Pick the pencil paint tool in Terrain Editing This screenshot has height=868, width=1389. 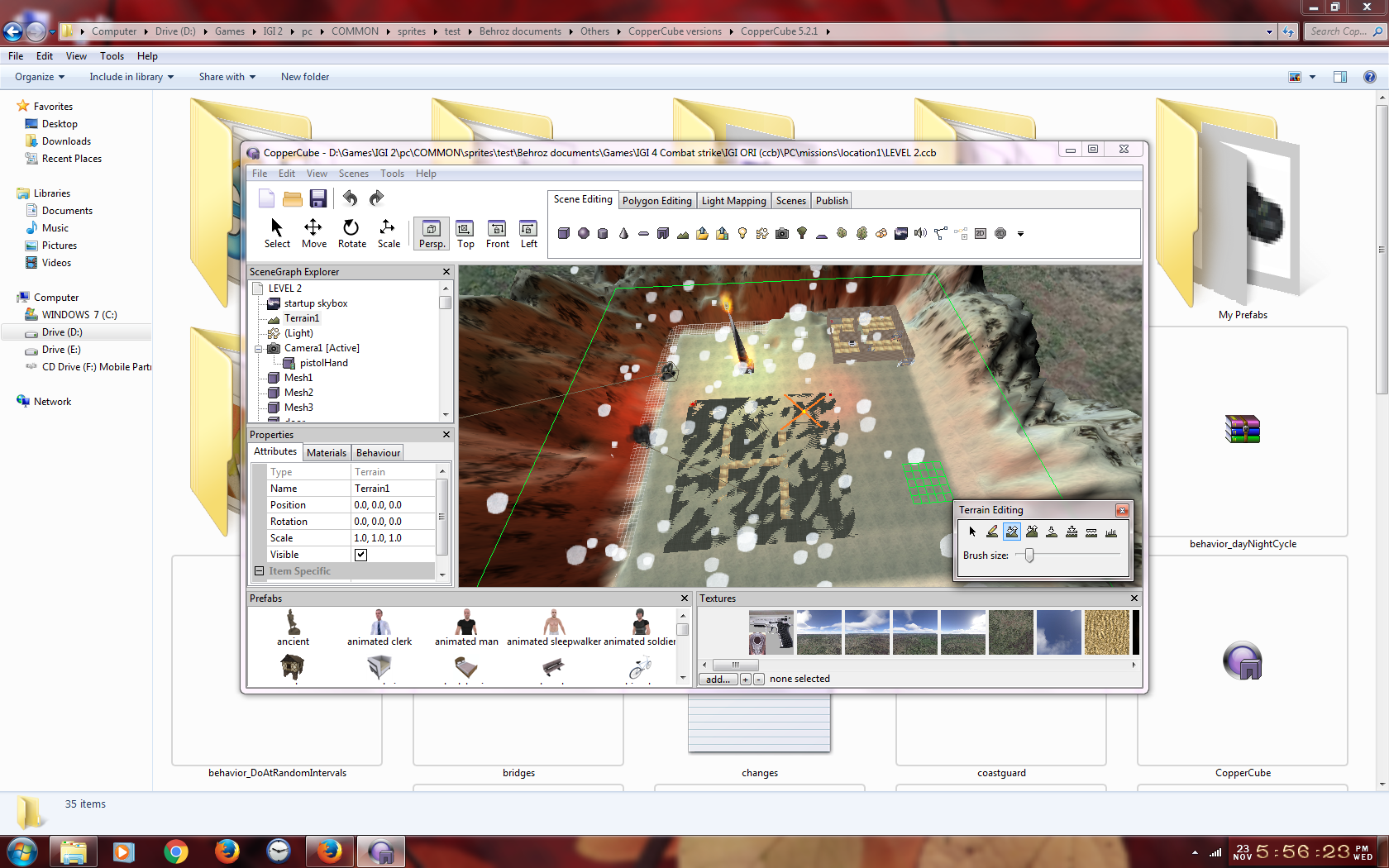tap(992, 532)
